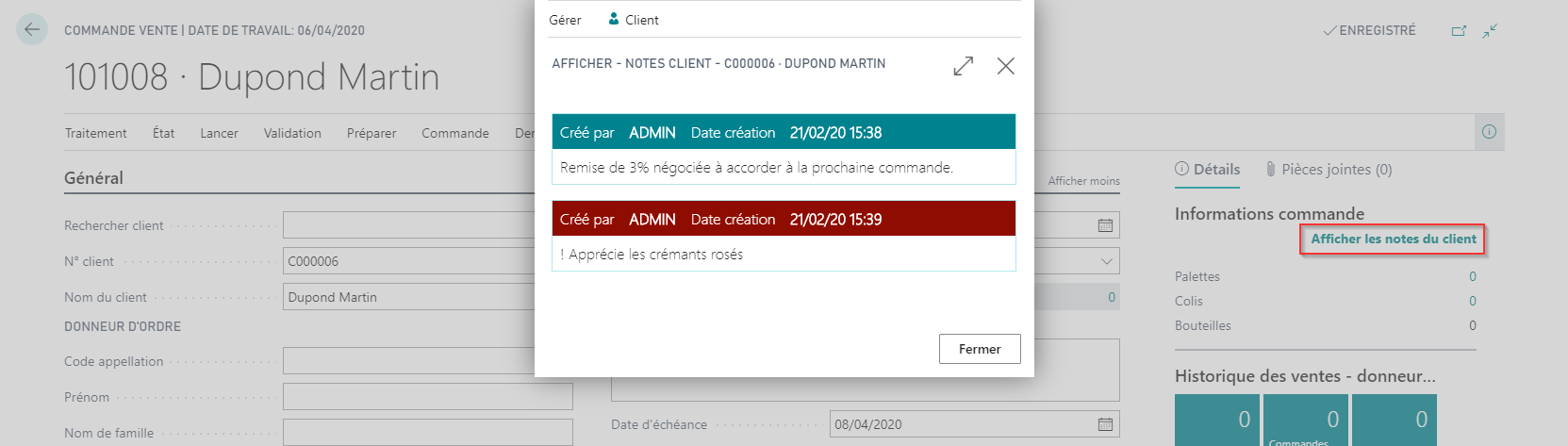Click the Commandes tile in Historique des ventes
The image size is (1568, 446).
[1306, 421]
